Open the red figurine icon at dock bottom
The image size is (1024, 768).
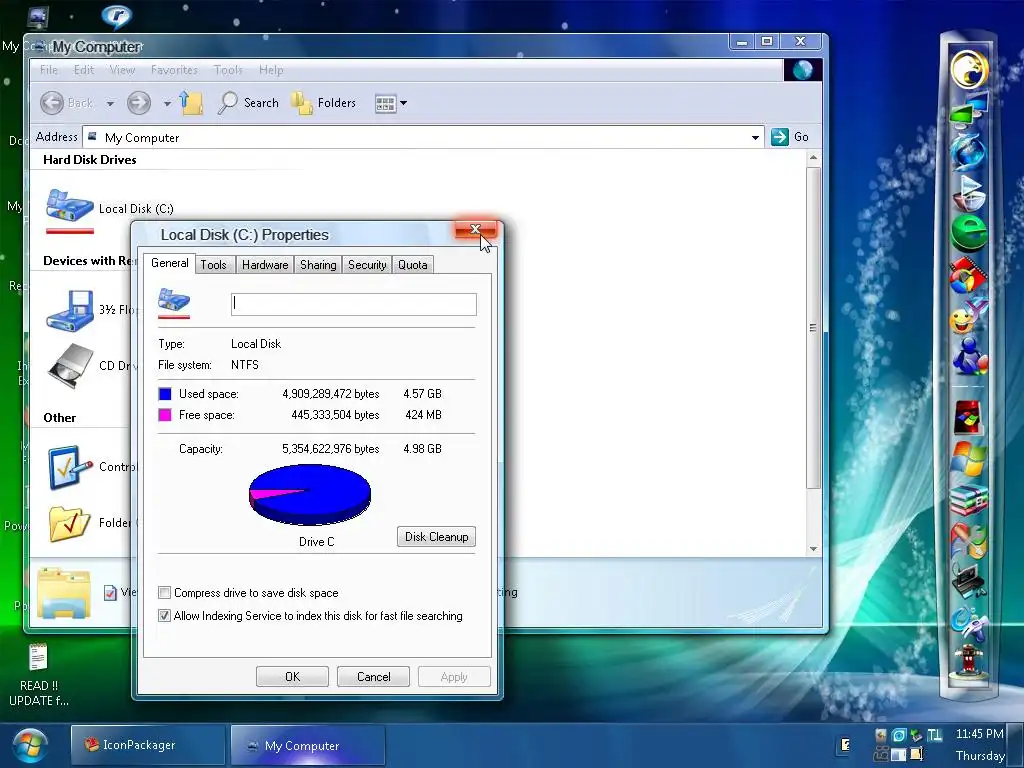coord(968,662)
